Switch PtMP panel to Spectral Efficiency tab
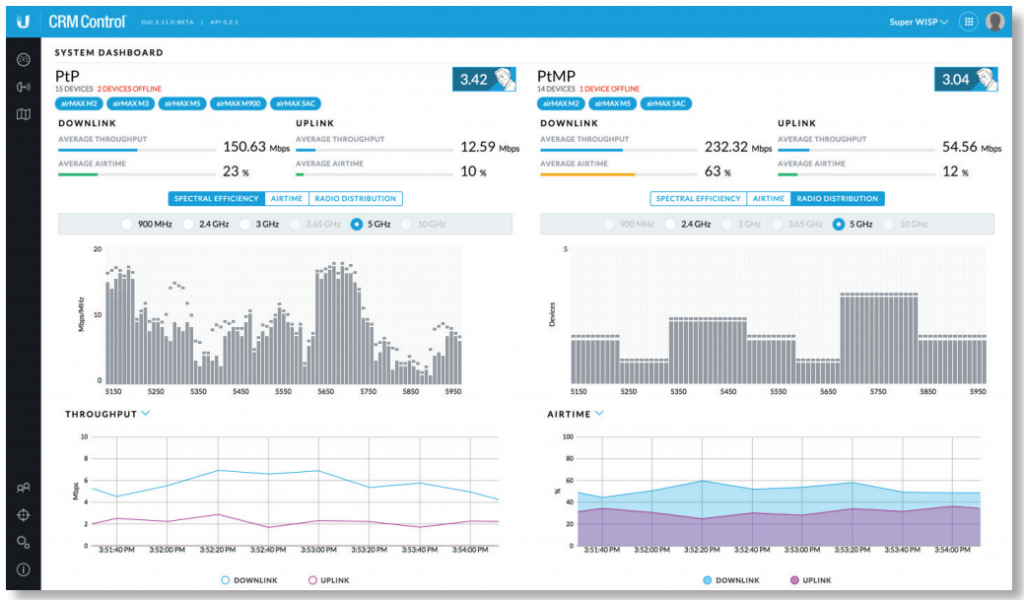 point(697,199)
